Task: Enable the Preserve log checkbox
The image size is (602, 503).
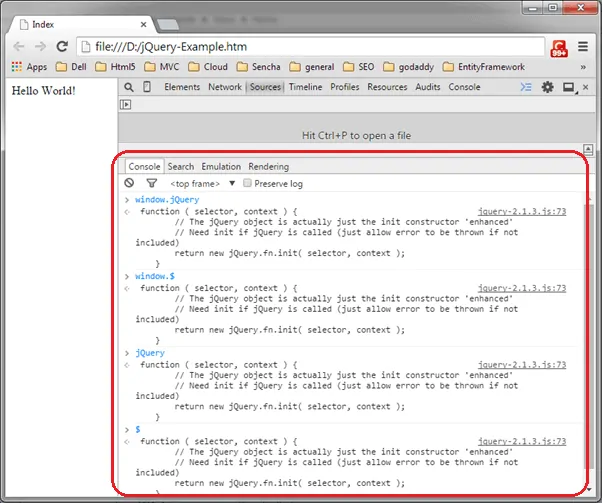Action: pyautogui.click(x=248, y=183)
